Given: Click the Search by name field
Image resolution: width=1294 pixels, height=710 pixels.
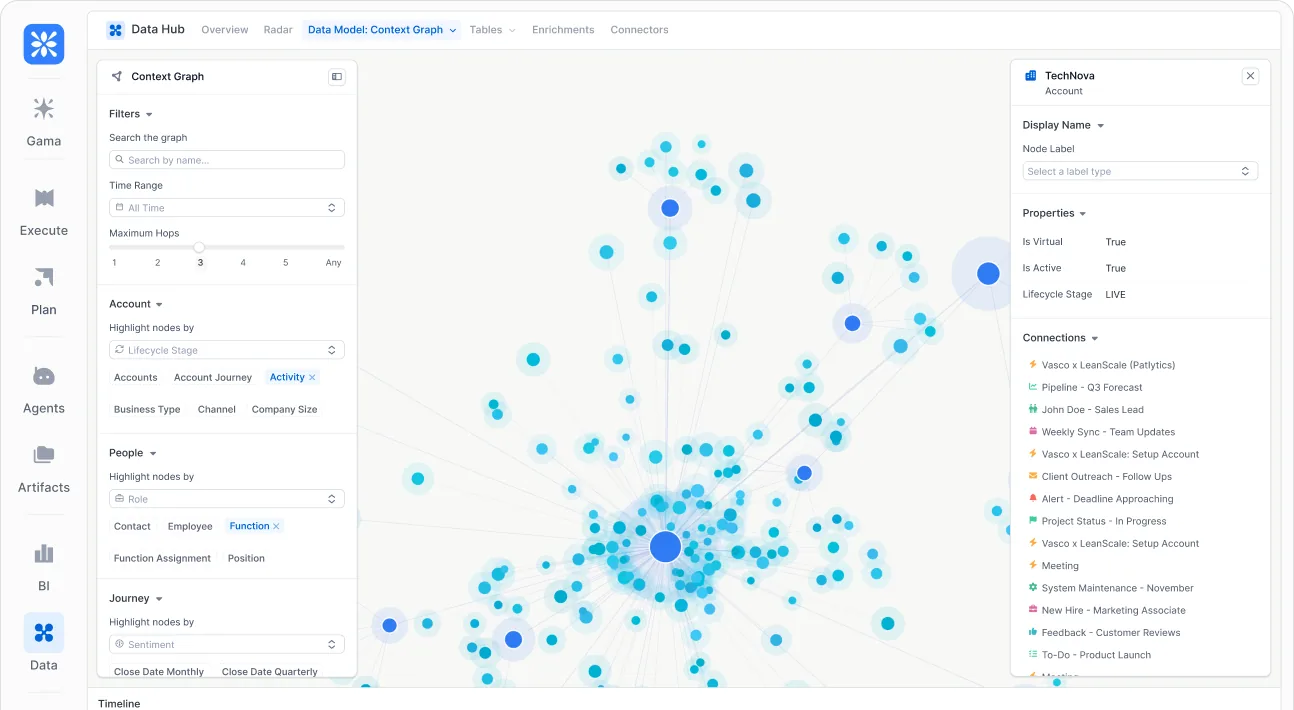Looking at the screenshot, I should pos(227,160).
